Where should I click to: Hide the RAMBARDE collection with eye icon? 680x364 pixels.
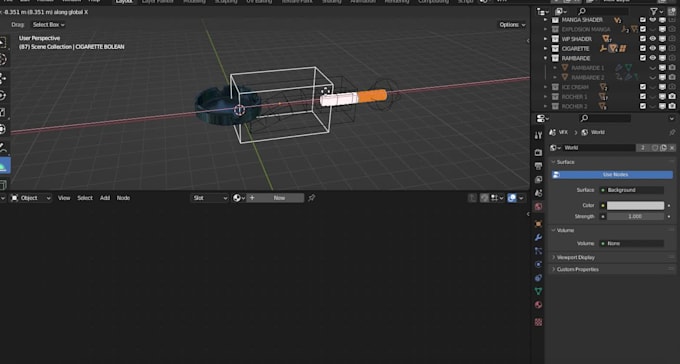click(653, 58)
